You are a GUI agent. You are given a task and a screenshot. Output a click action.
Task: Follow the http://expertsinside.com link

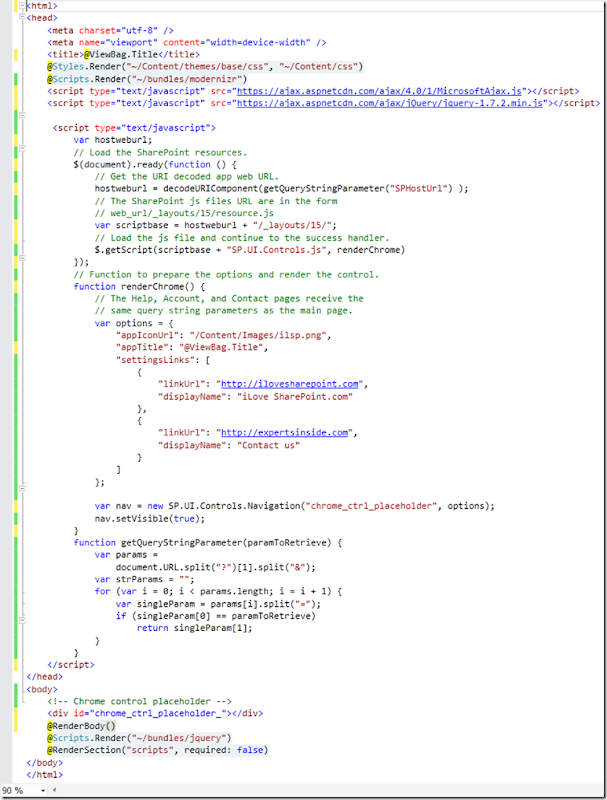(285, 433)
